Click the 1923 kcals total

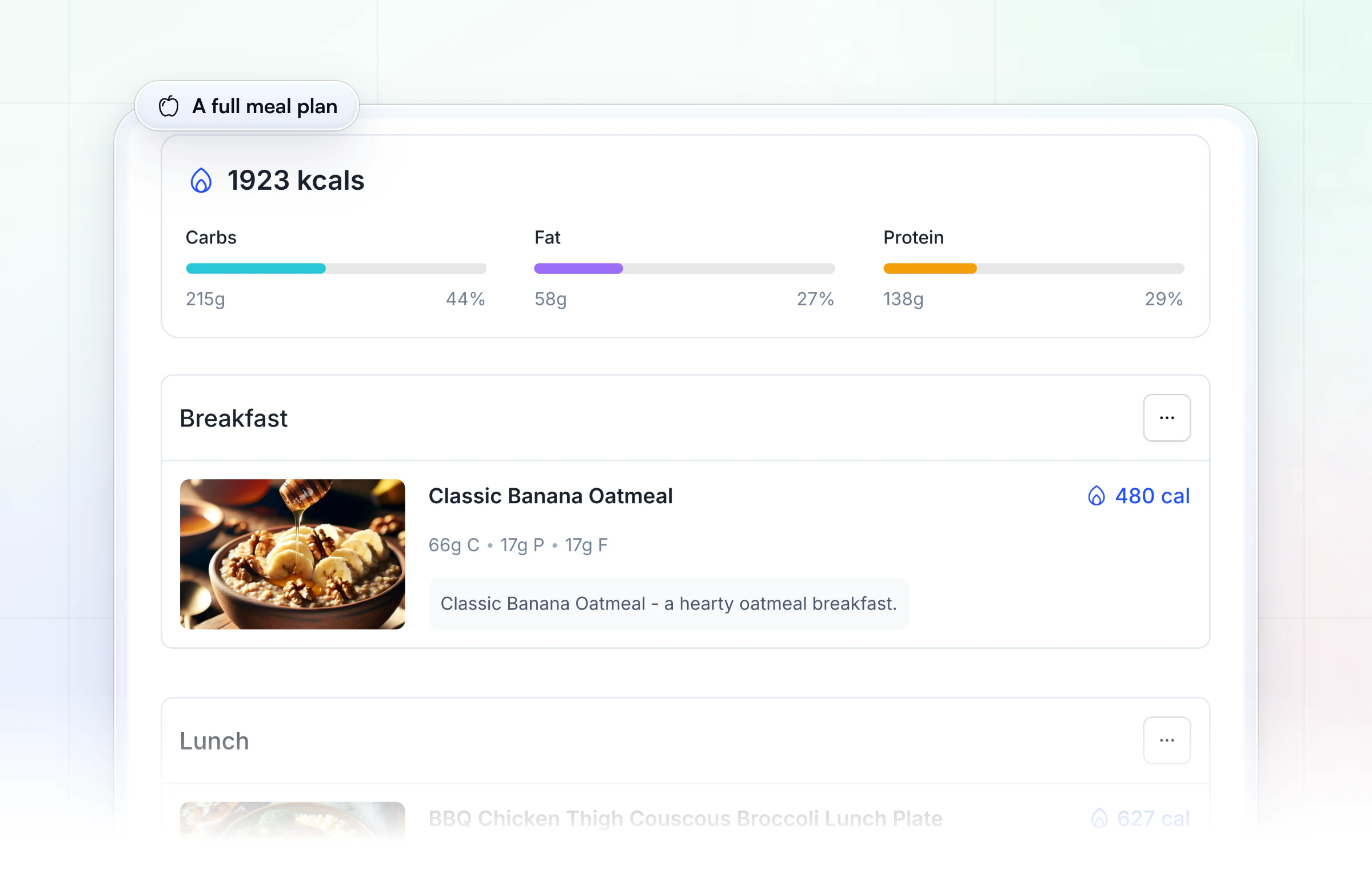296,181
